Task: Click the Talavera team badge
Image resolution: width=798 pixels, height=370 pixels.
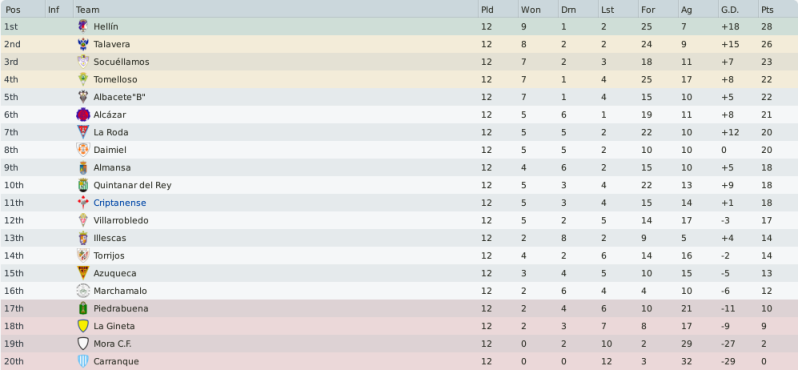Action: click(x=83, y=44)
